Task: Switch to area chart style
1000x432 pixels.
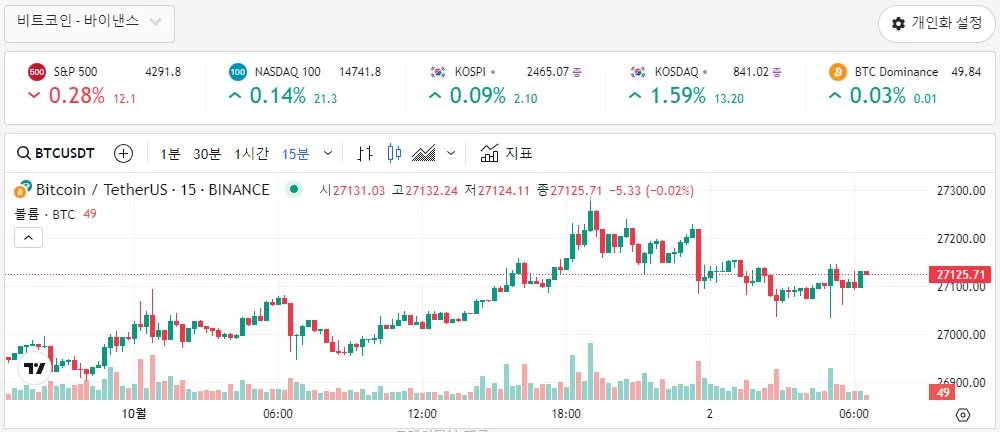Action: point(424,153)
